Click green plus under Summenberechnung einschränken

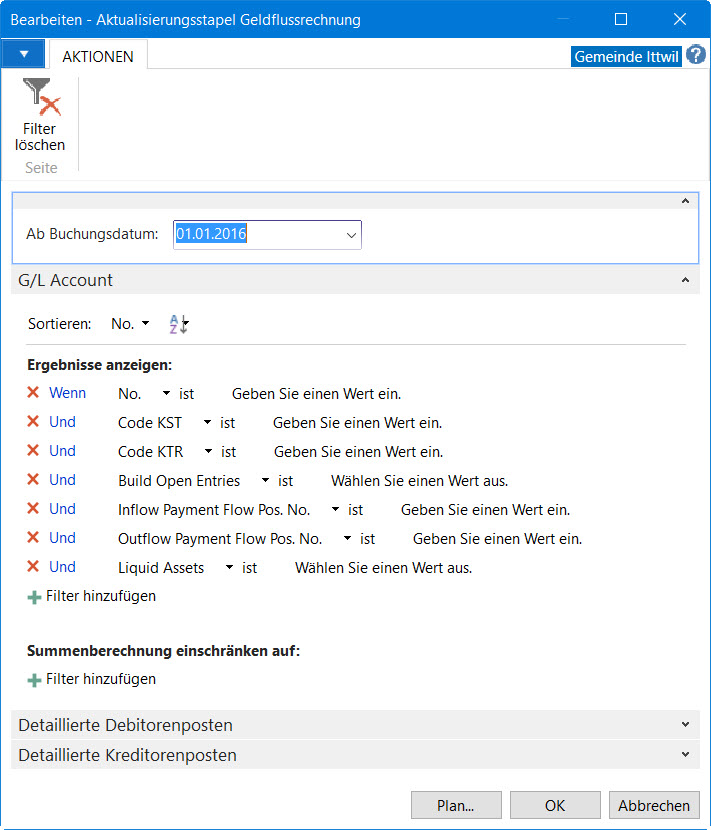[x=34, y=680]
